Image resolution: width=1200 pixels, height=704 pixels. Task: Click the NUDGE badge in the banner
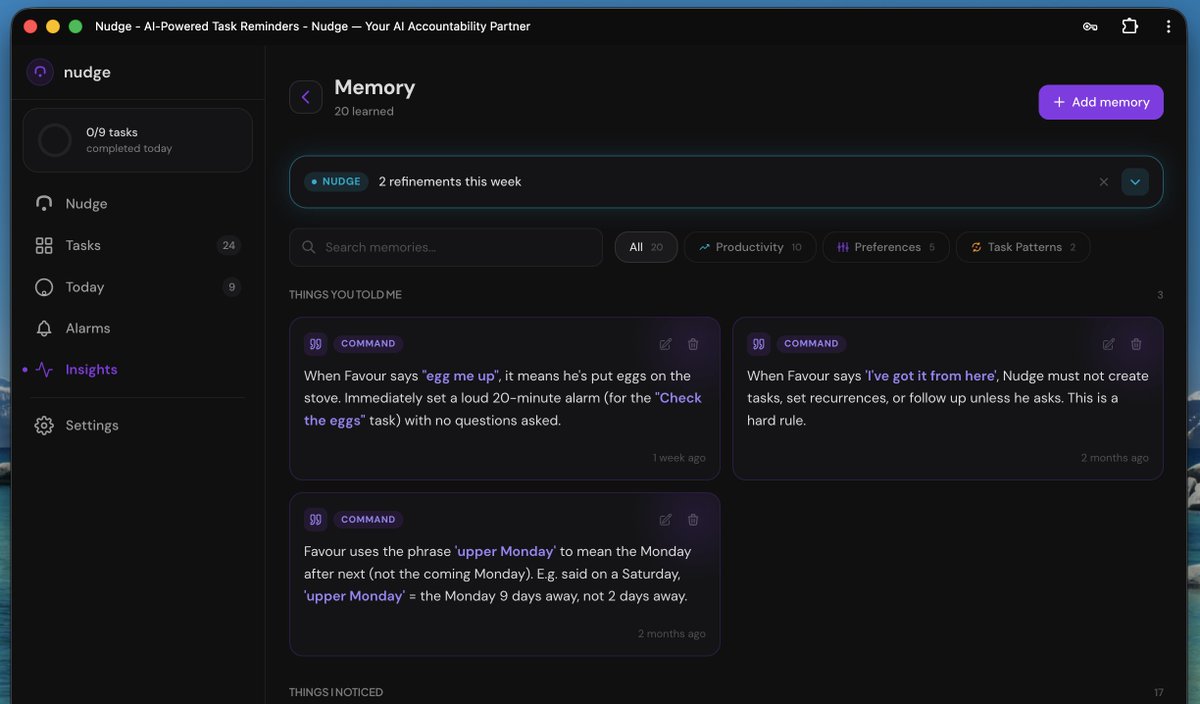[x=336, y=182]
